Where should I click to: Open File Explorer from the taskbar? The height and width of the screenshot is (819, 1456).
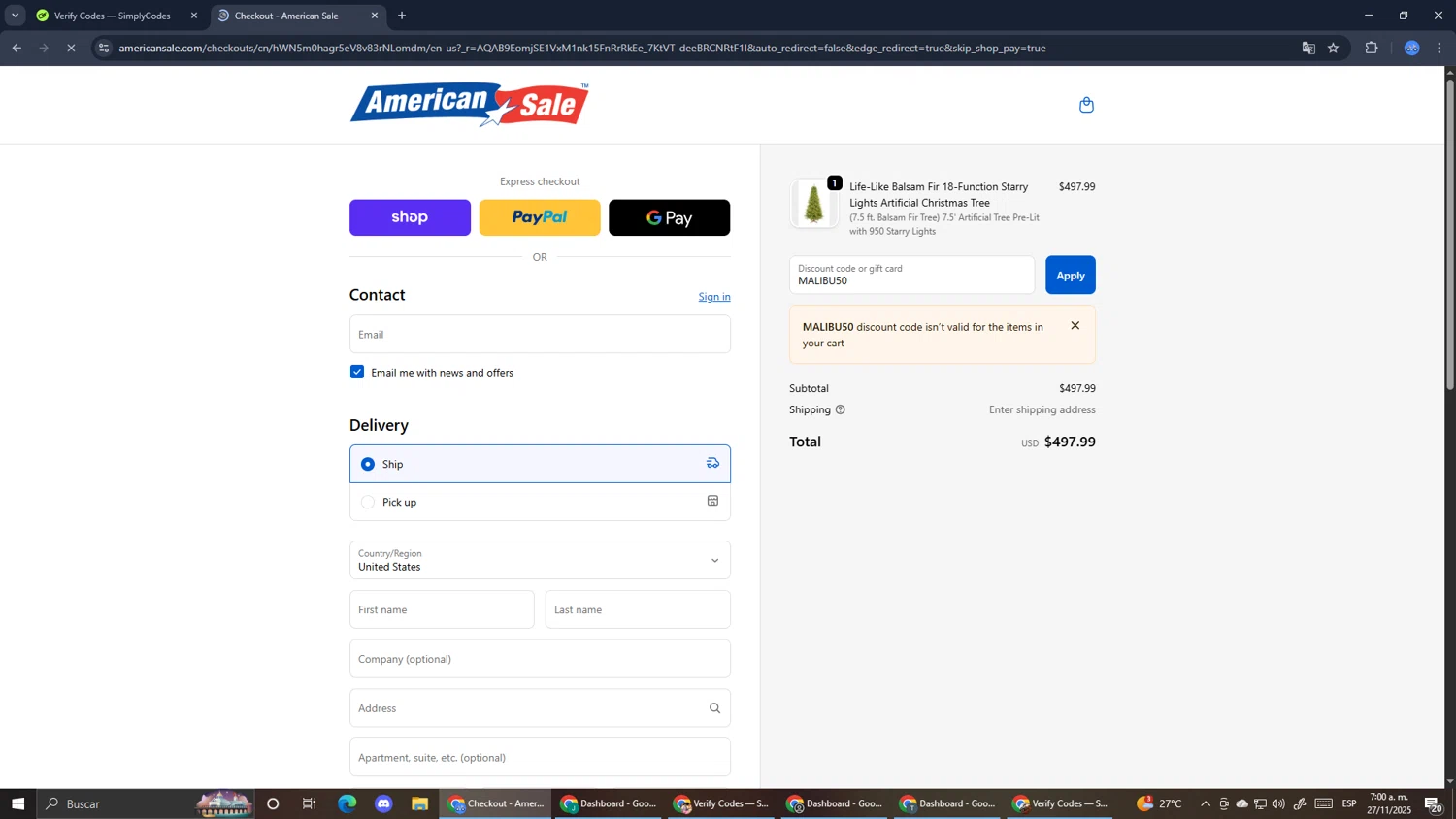coord(419,803)
